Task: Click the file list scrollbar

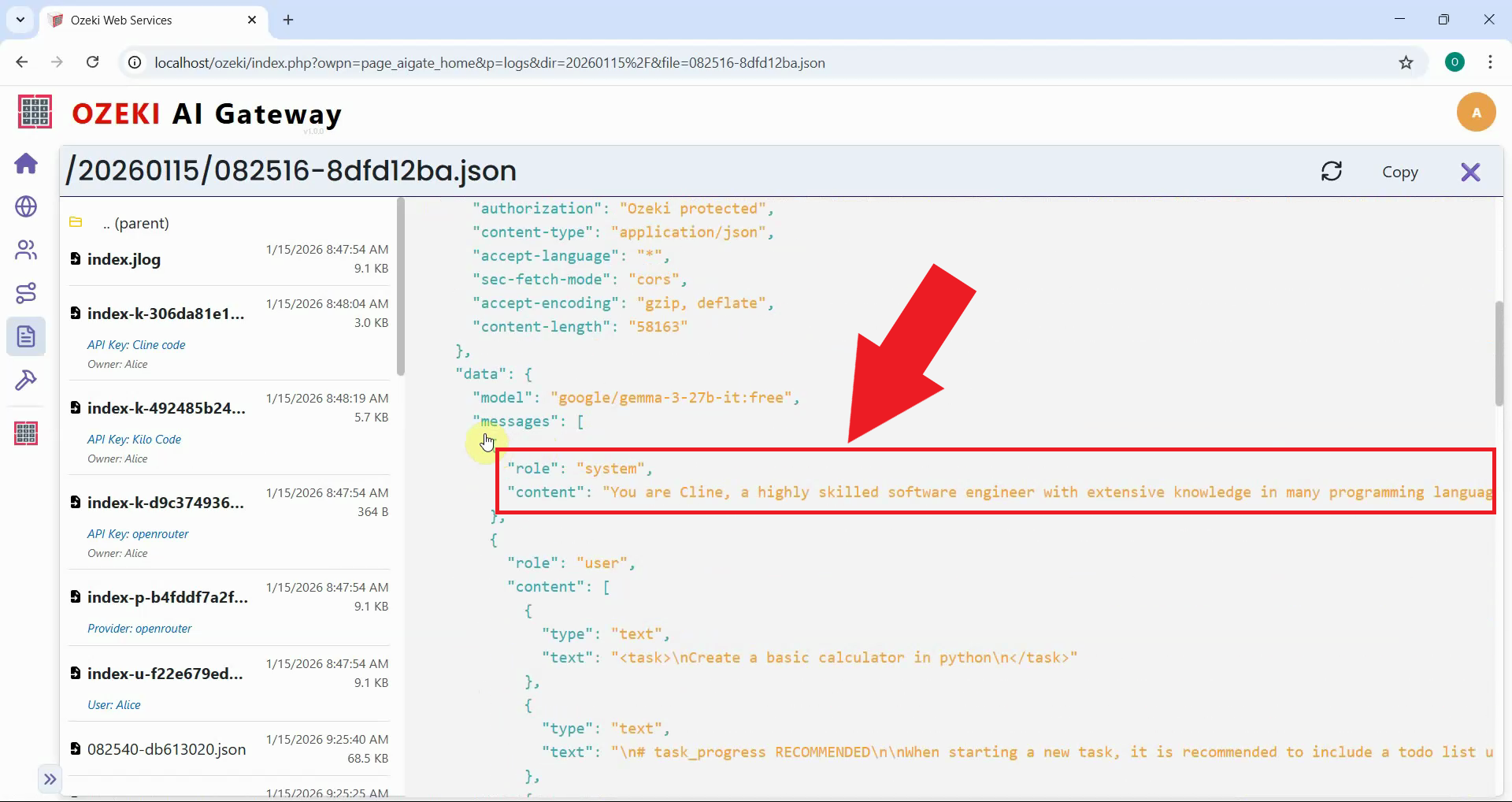Action: click(401, 288)
